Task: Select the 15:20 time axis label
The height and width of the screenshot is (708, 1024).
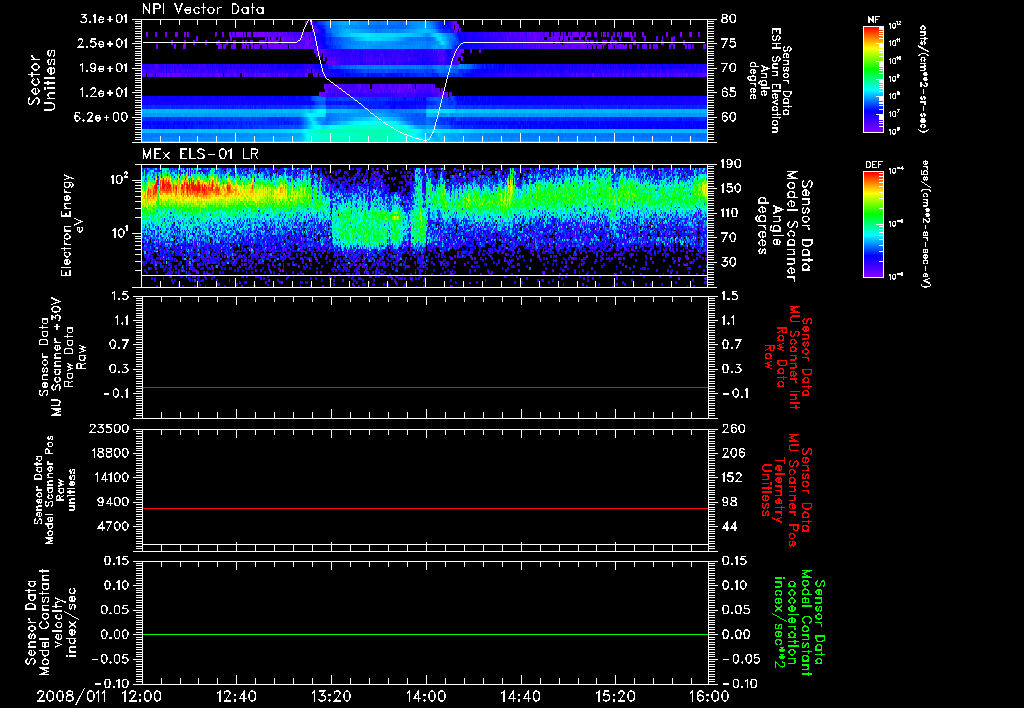Action: point(615,695)
